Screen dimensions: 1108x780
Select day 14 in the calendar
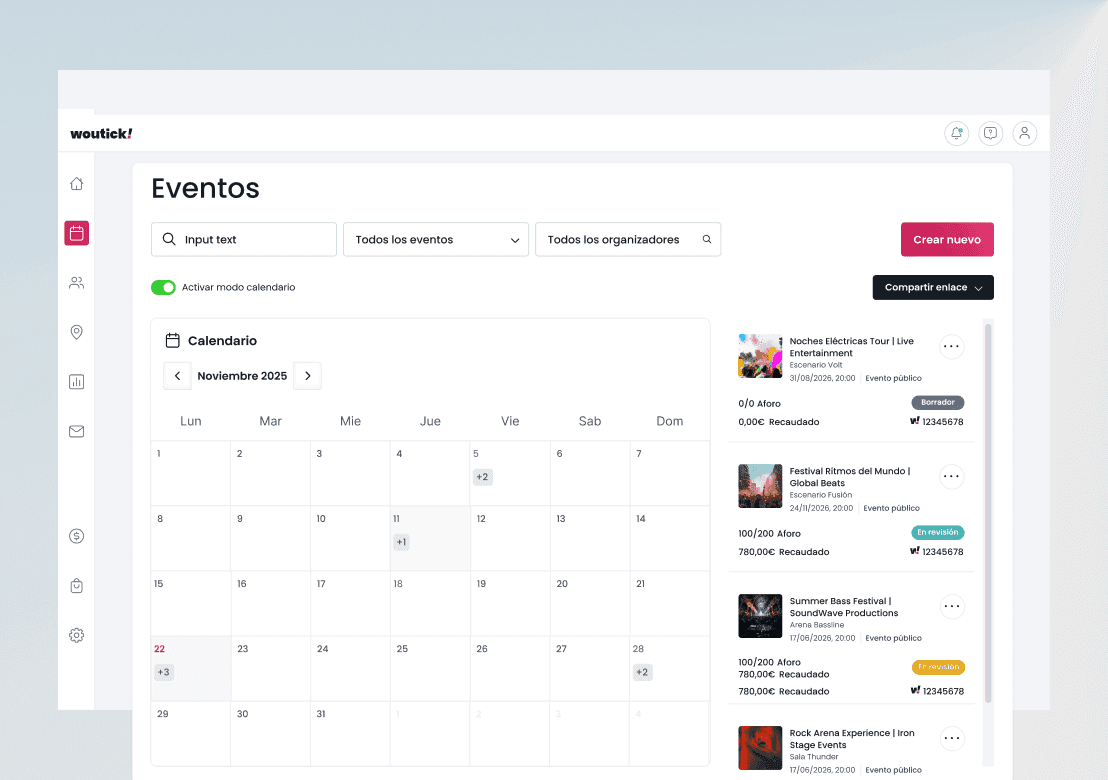[x=669, y=538]
